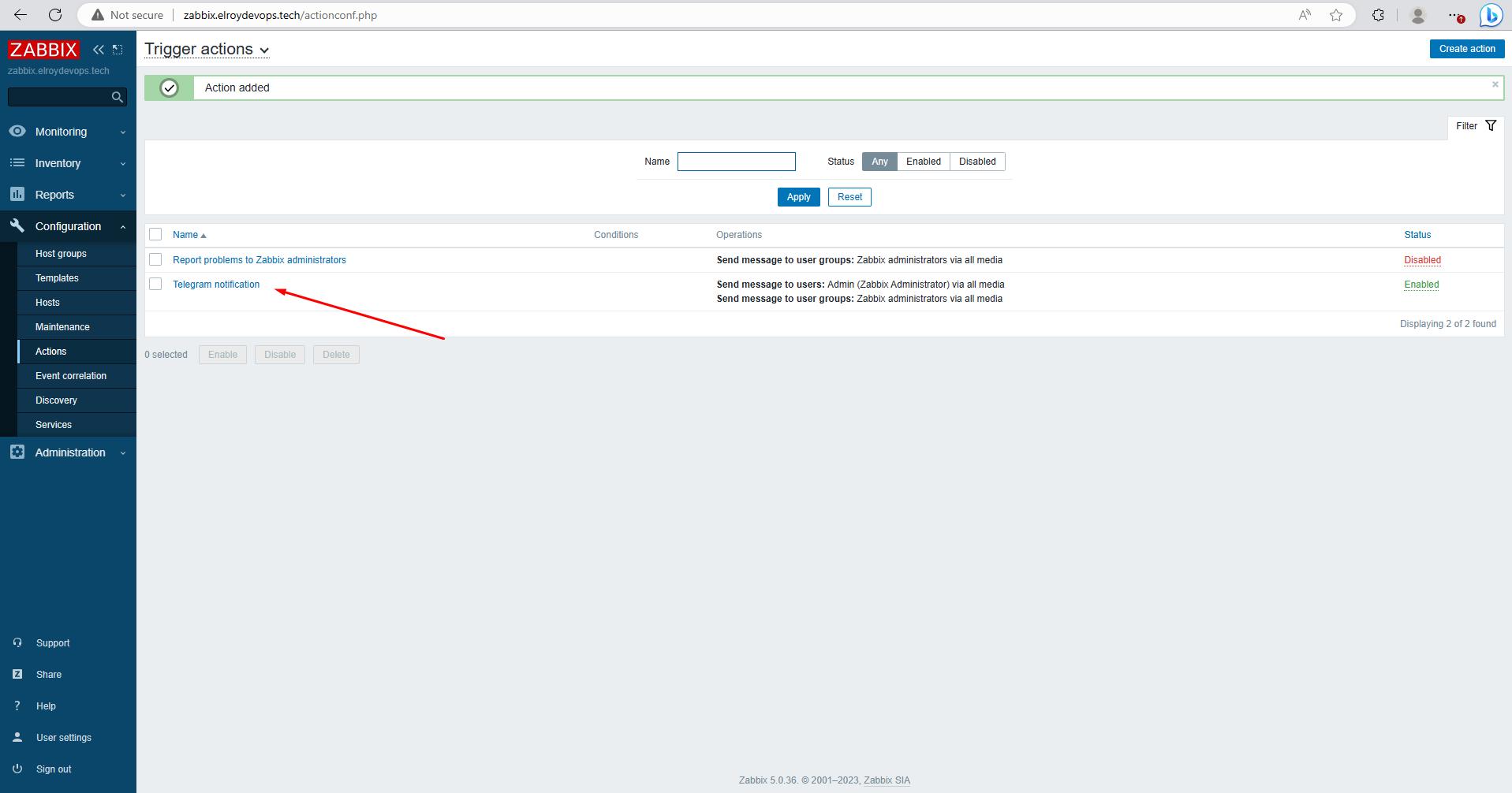This screenshot has height=793, width=1512.
Task: Open browser settings and more menu
Action: (x=1455, y=15)
